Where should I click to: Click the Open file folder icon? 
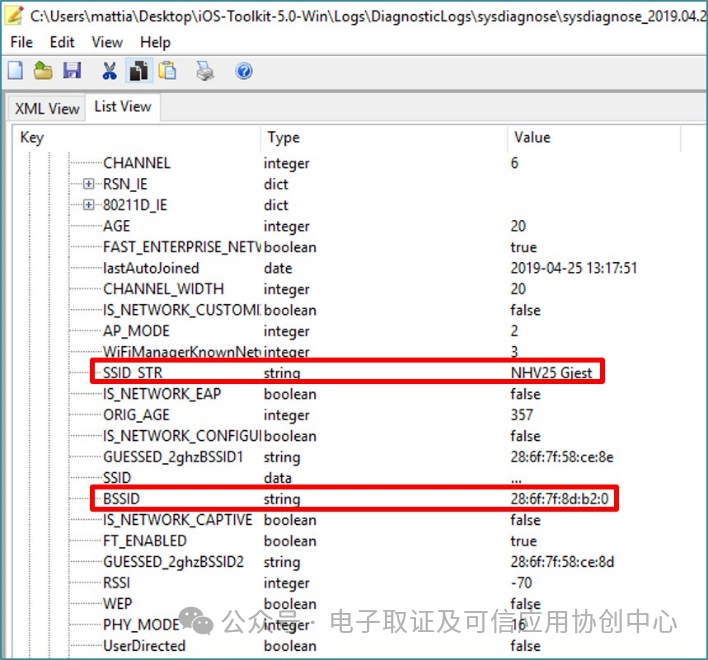43,70
